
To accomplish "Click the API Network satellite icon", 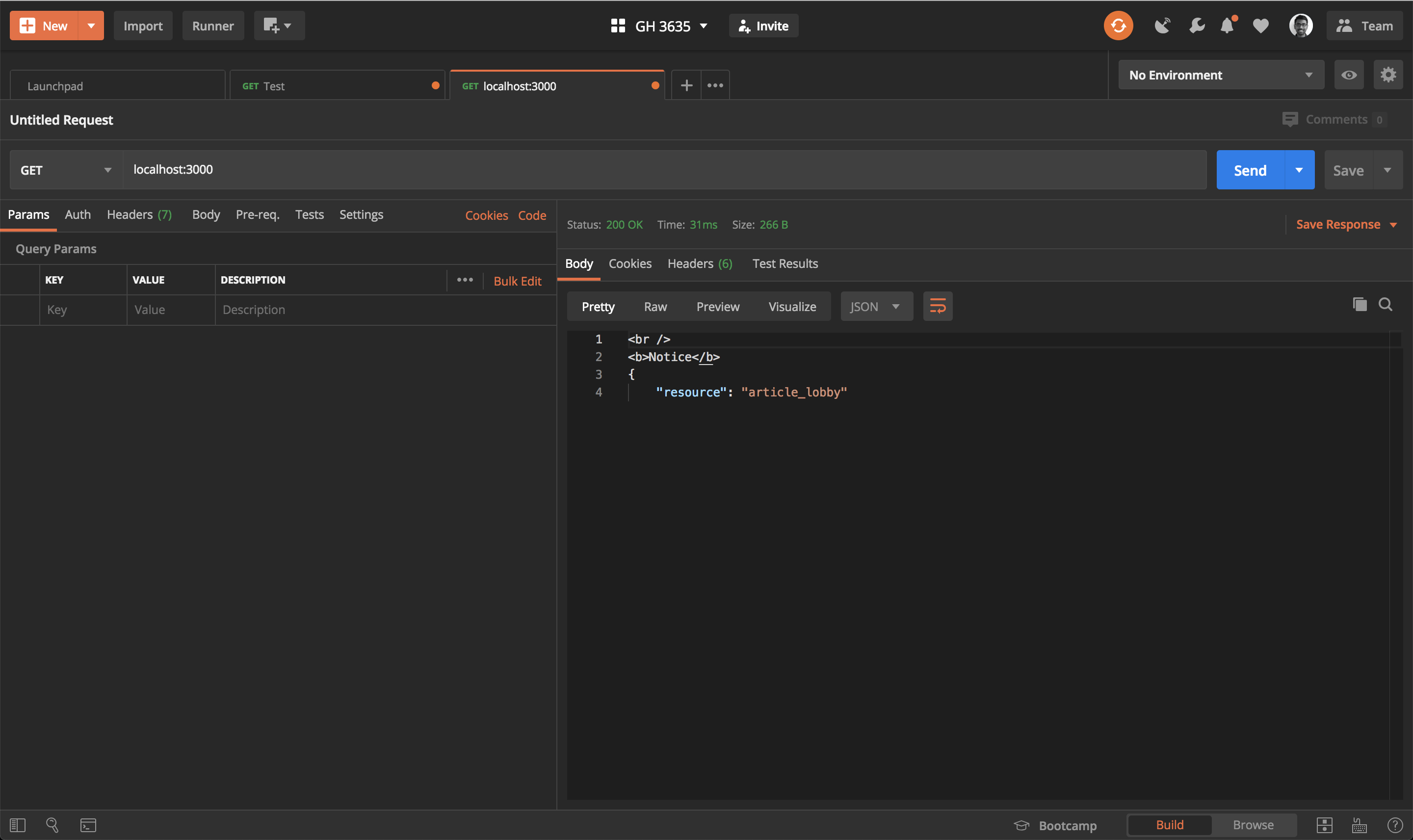I will coord(1162,26).
